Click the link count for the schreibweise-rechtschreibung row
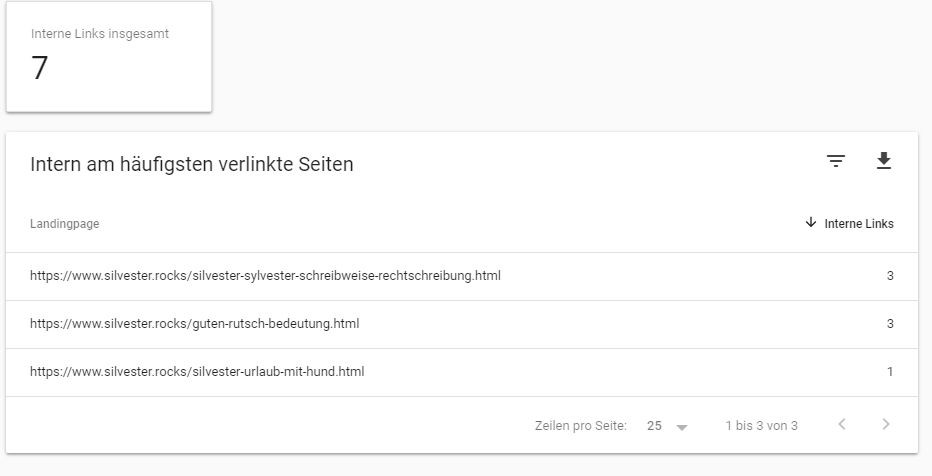This screenshot has height=476, width=932. click(890, 276)
